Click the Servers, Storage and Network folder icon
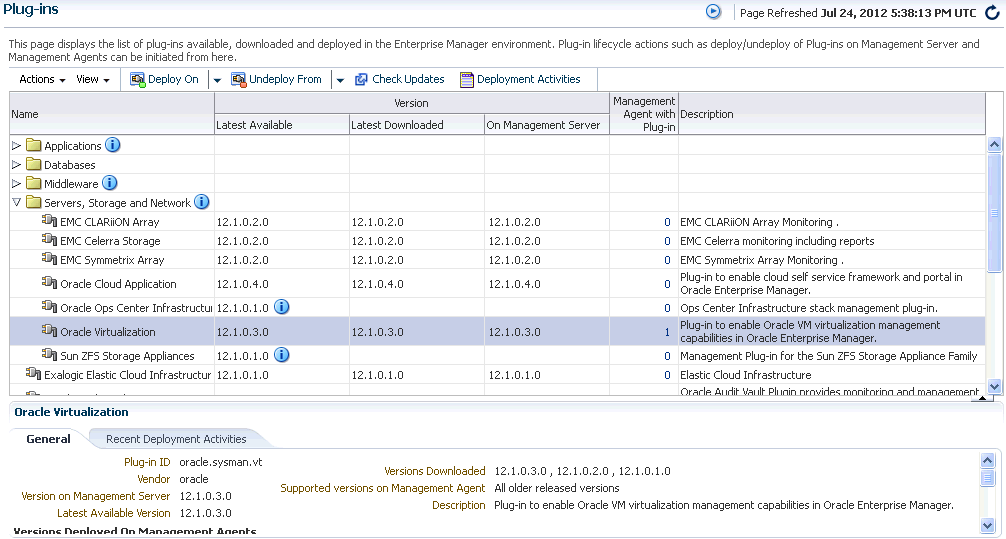 pos(33,203)
